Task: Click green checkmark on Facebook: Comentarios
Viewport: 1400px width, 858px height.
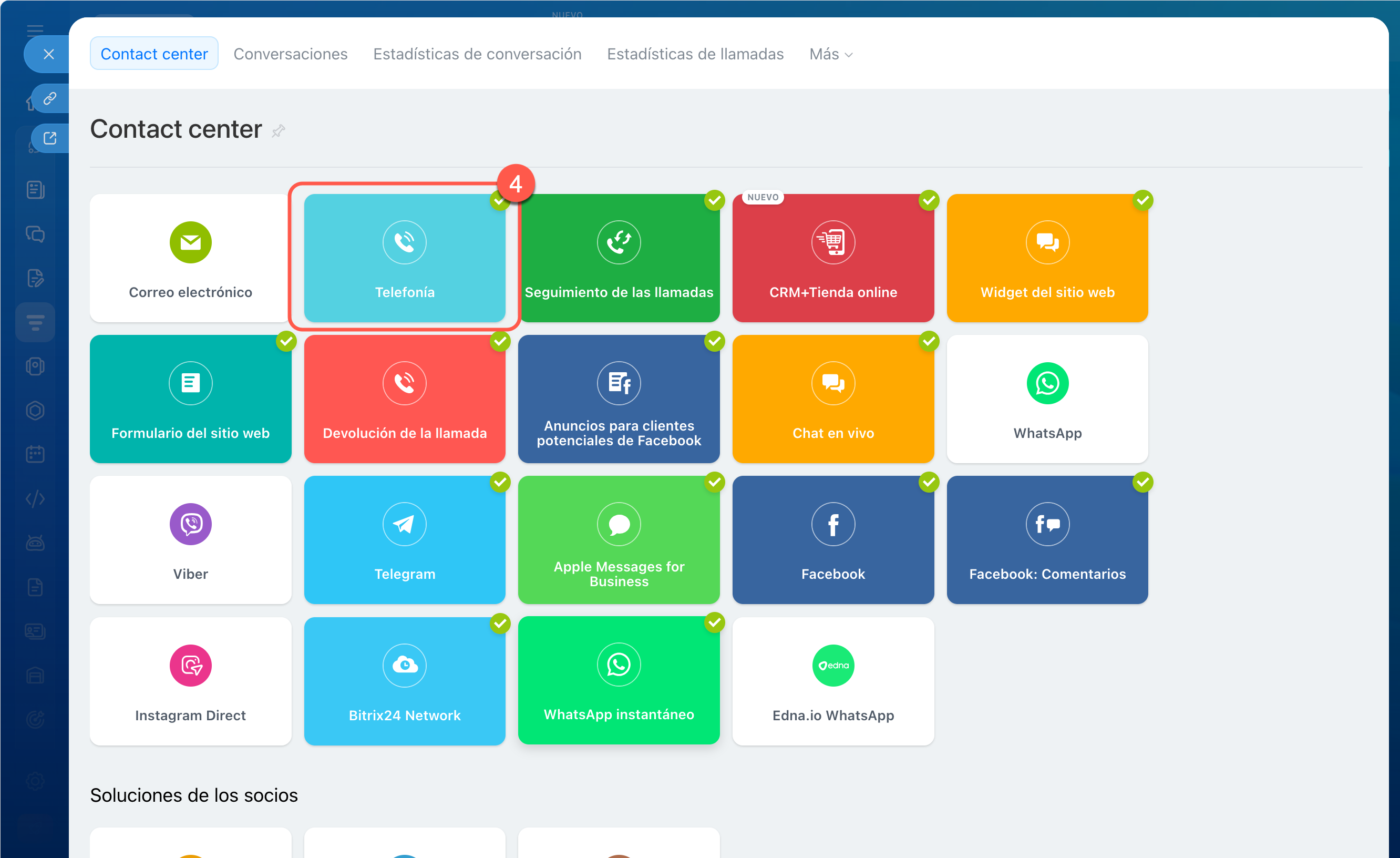Action: point(1142,482)
